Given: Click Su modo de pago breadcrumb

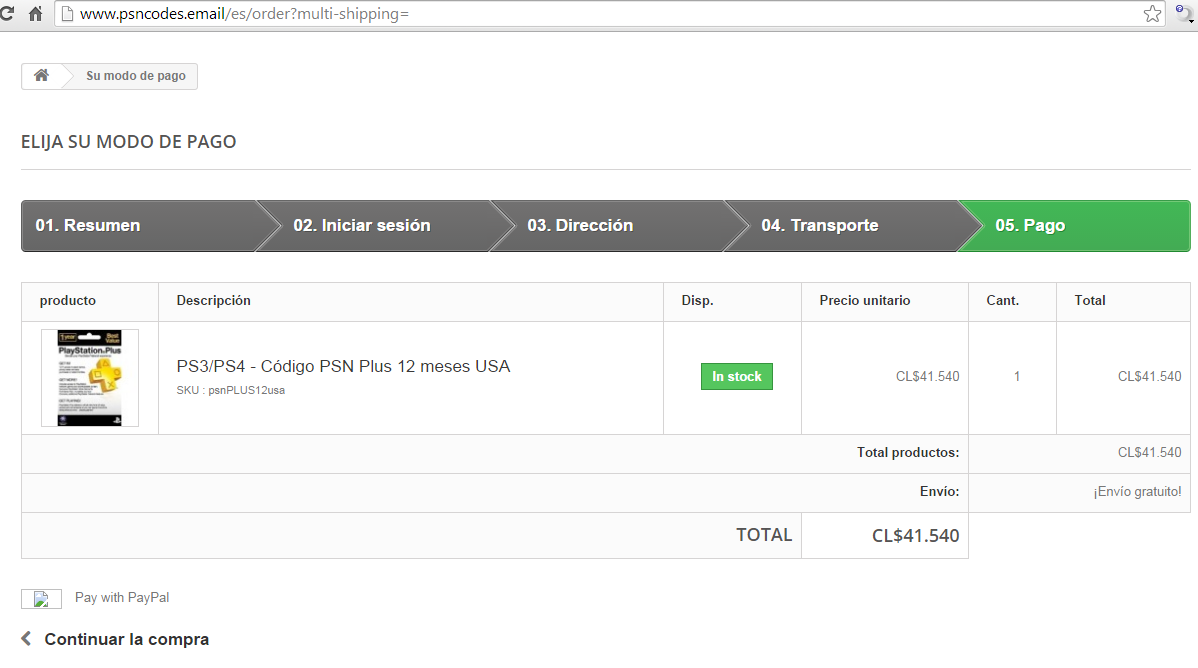Looking at the screenshot, I should pos(136,76).
